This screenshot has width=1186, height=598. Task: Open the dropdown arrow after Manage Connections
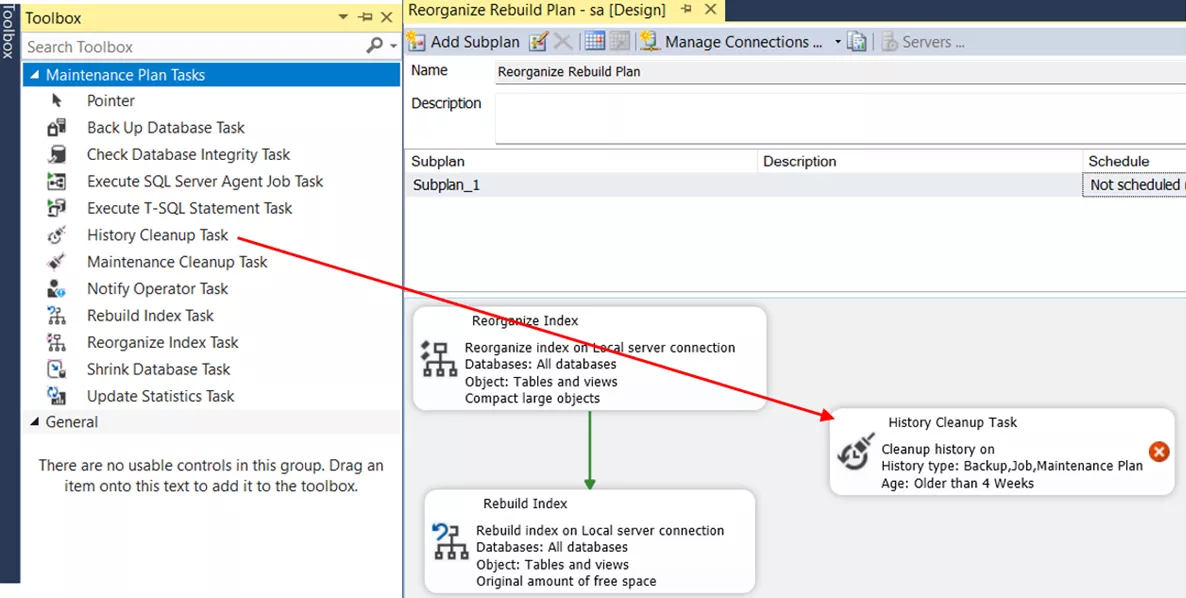click(x=837, y=42)
